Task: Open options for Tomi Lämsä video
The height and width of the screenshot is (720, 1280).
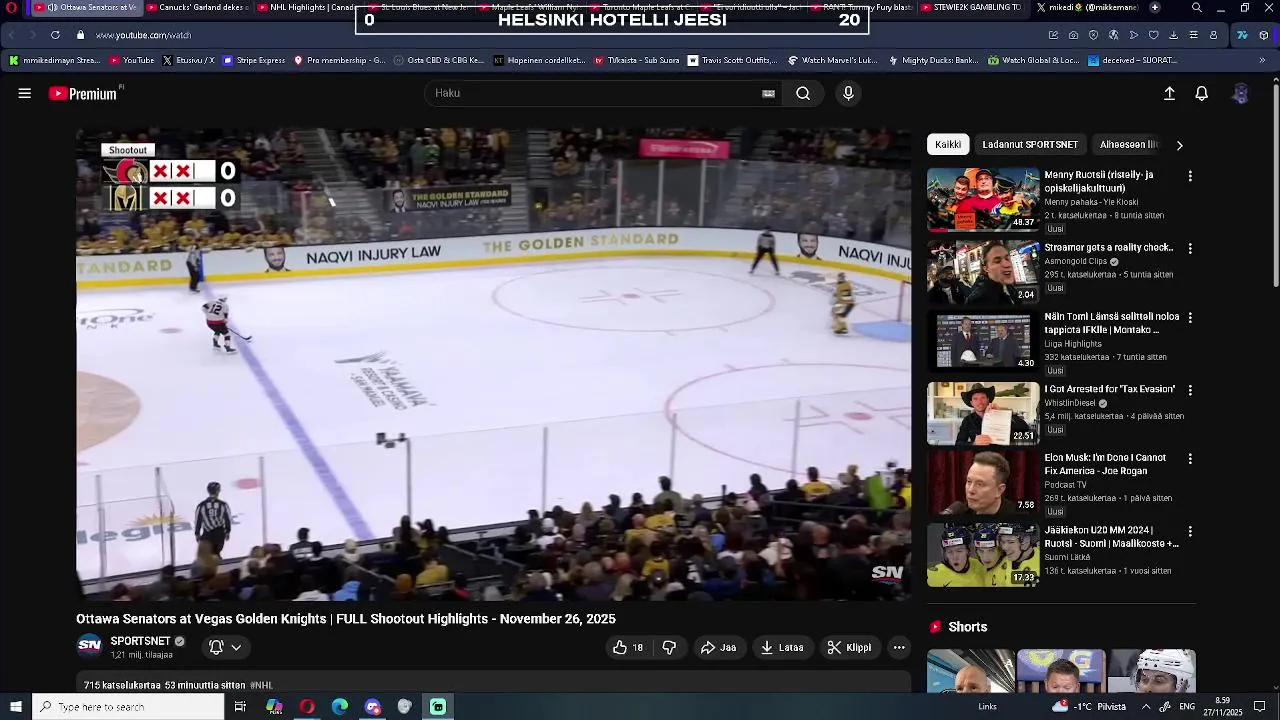Action: pos(1190,317)
